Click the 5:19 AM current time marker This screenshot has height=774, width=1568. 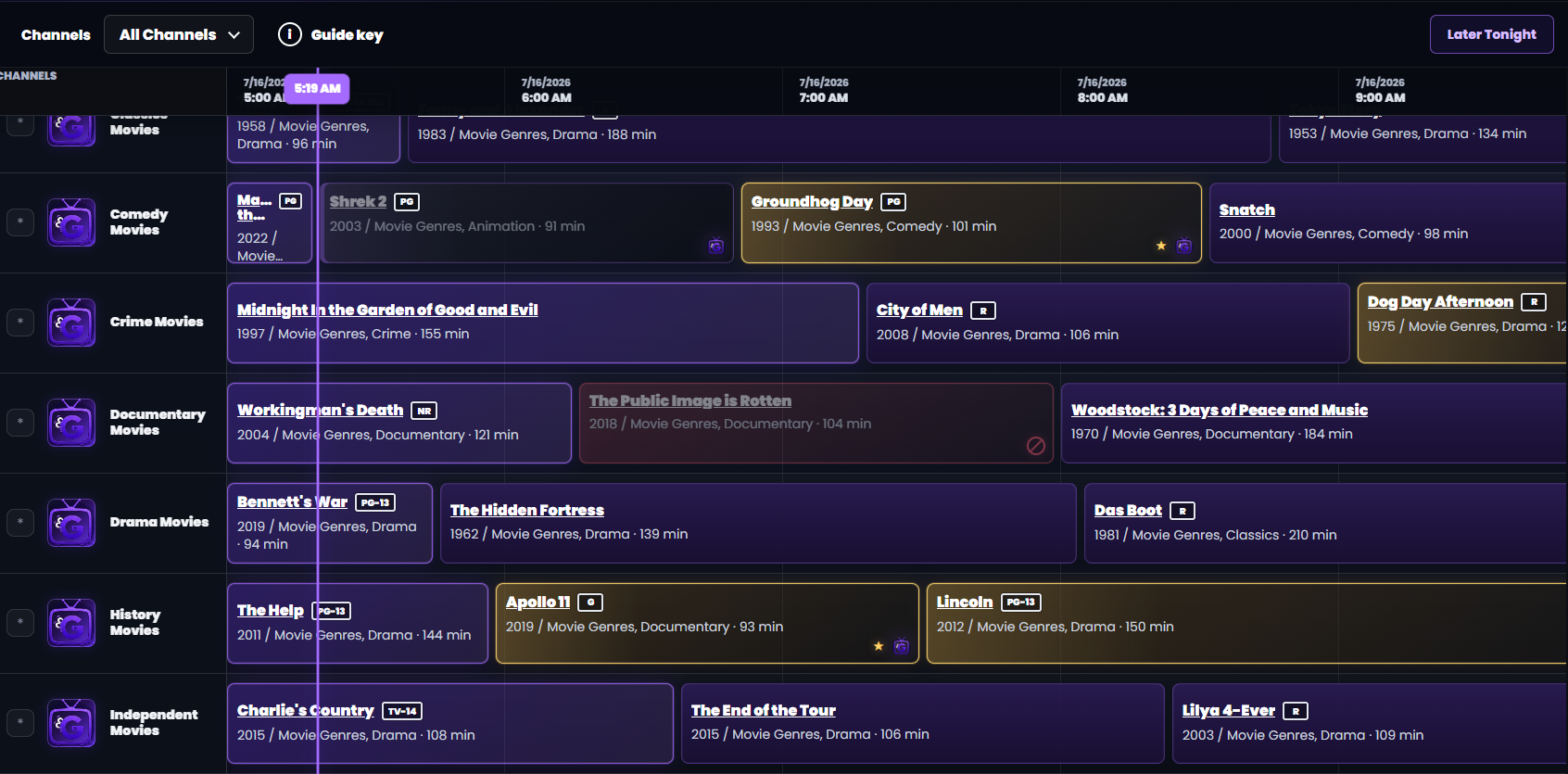[317, 88]
